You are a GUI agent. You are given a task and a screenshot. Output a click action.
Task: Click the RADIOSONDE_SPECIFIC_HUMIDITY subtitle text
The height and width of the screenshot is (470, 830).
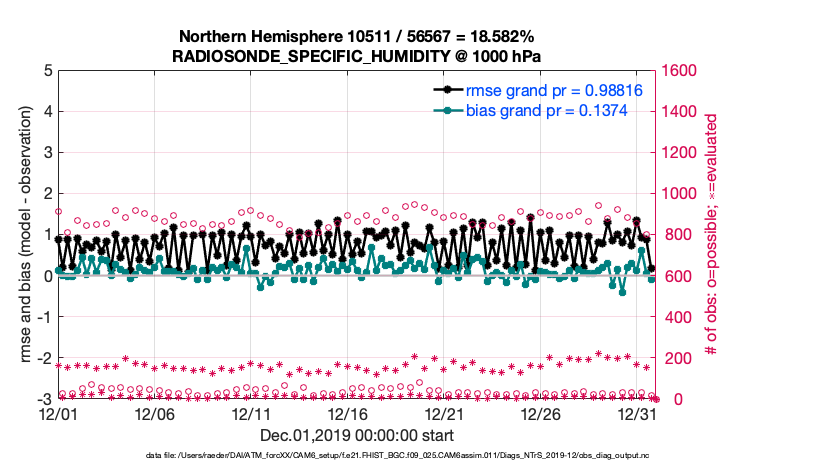[x=356, y=55]
